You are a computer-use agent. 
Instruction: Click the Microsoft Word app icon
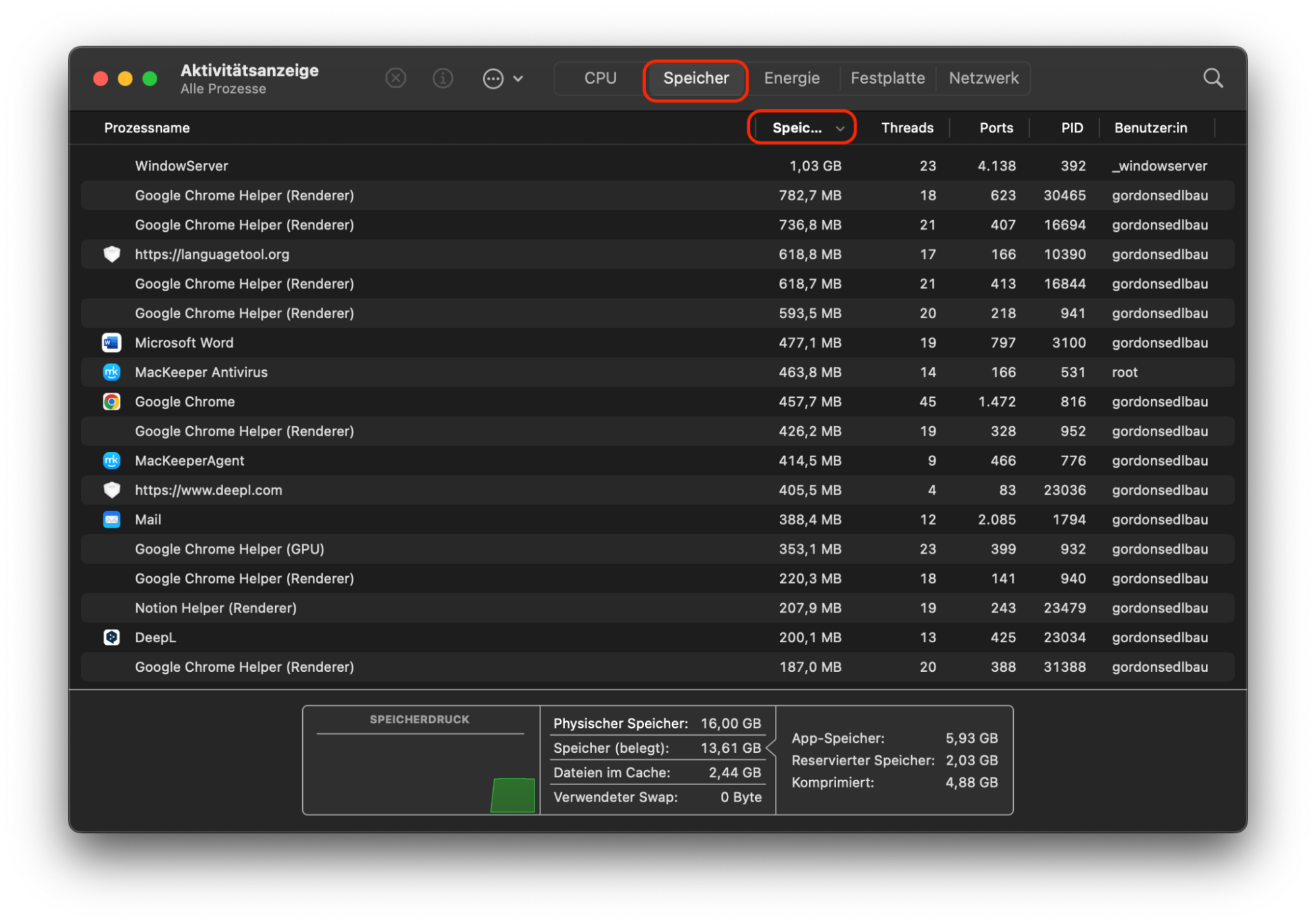pyautogui.click(x=112, y=342)
